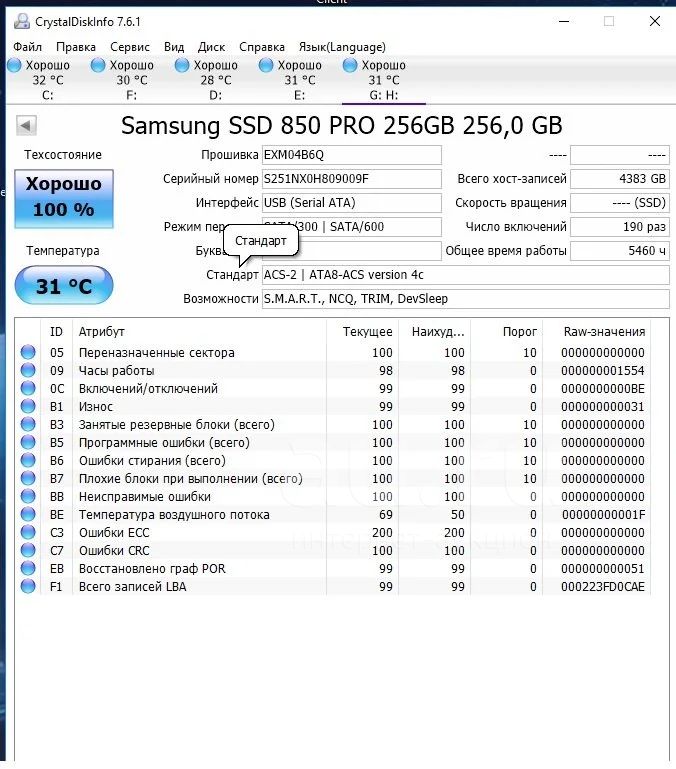This screenshot has height=769, width=676.
Task: Select the Включений/отключений attribute text
Action: point(148,389)
